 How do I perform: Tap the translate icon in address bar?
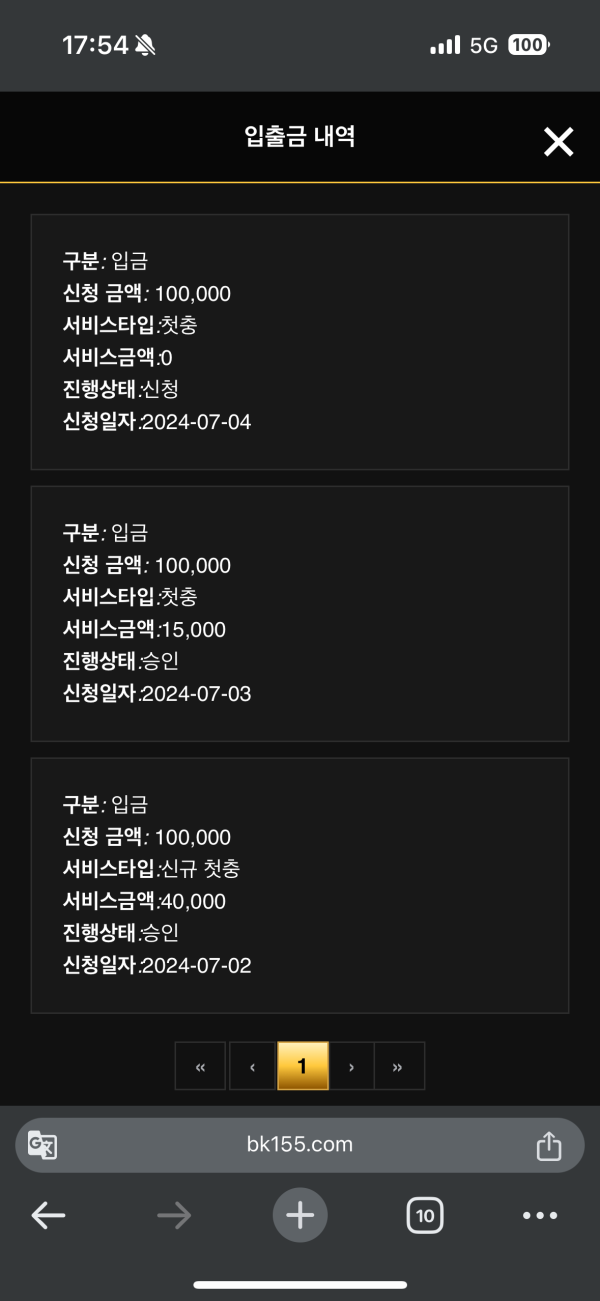[42, 1145]
